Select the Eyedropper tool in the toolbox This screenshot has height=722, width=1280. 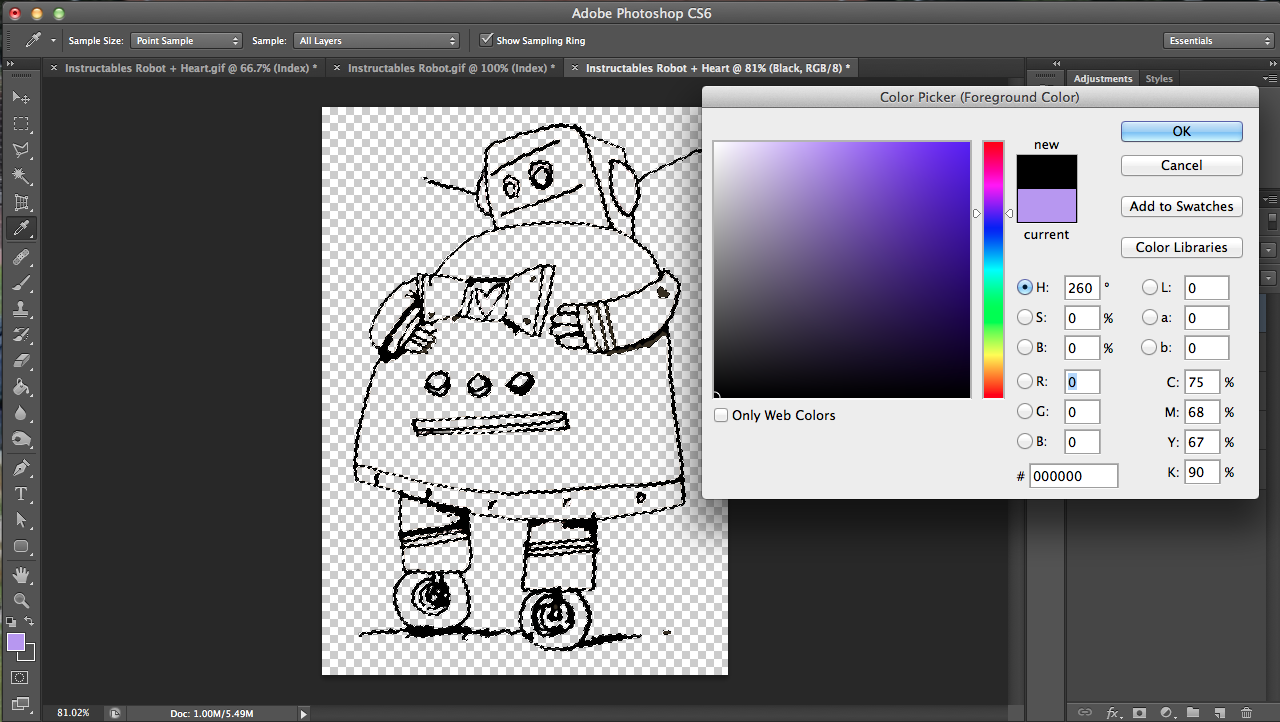point(21,229)
